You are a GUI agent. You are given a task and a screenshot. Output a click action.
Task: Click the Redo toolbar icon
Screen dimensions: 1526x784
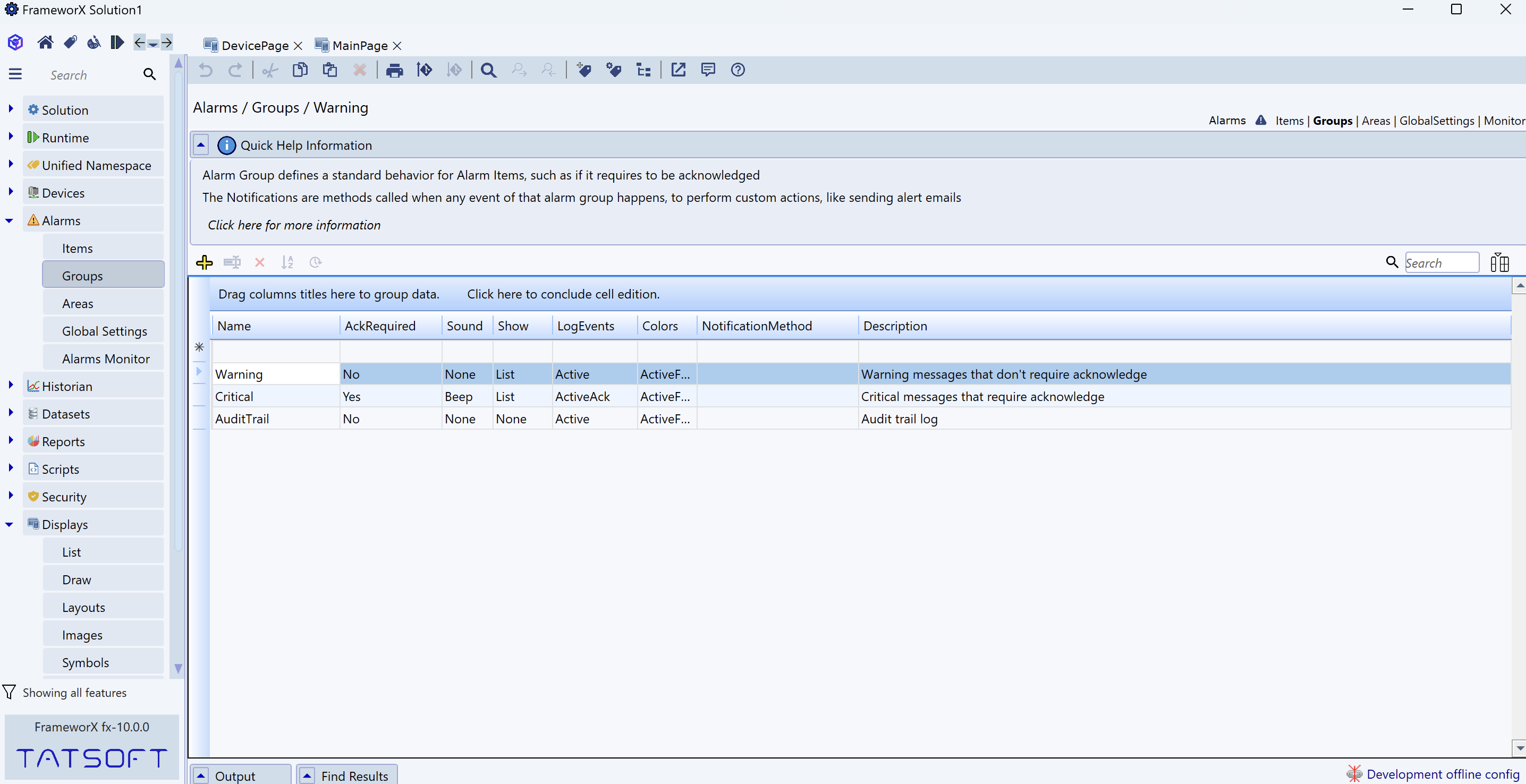(x=235, y=70)
